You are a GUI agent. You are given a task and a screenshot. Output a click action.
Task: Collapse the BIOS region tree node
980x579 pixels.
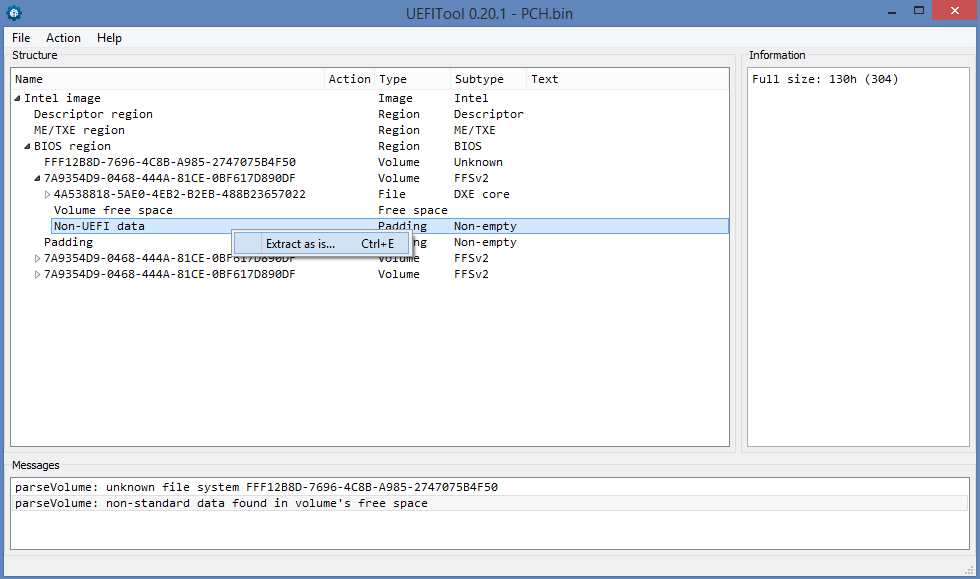pyautogui.click(x=28, y=146)
